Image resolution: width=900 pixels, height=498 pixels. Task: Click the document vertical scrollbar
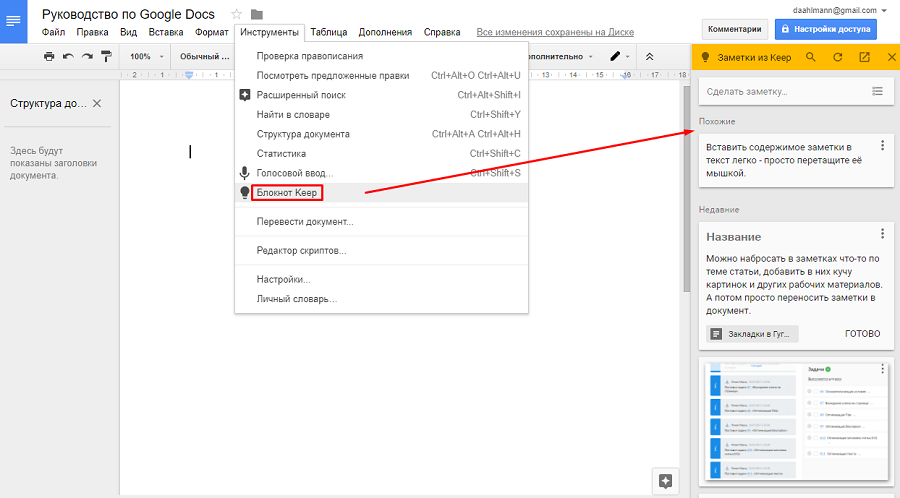[x=686, y=189]
